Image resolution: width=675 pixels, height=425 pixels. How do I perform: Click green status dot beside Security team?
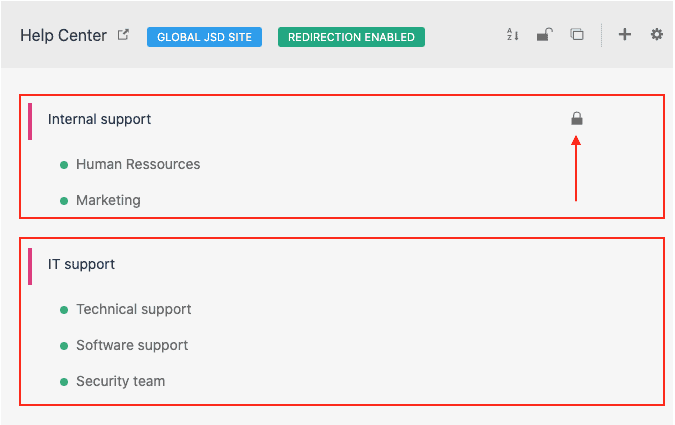64,381
